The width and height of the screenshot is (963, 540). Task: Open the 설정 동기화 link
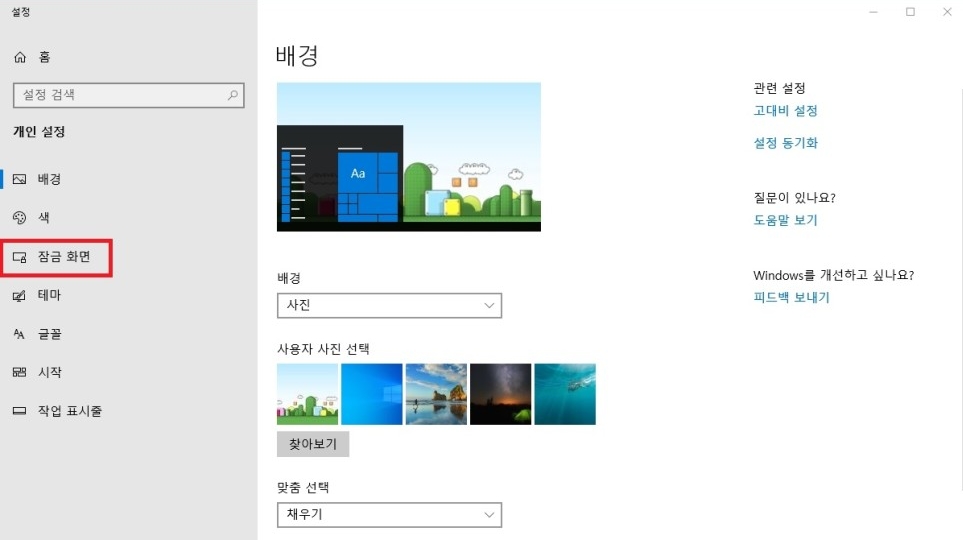click(x=786, y=143)
